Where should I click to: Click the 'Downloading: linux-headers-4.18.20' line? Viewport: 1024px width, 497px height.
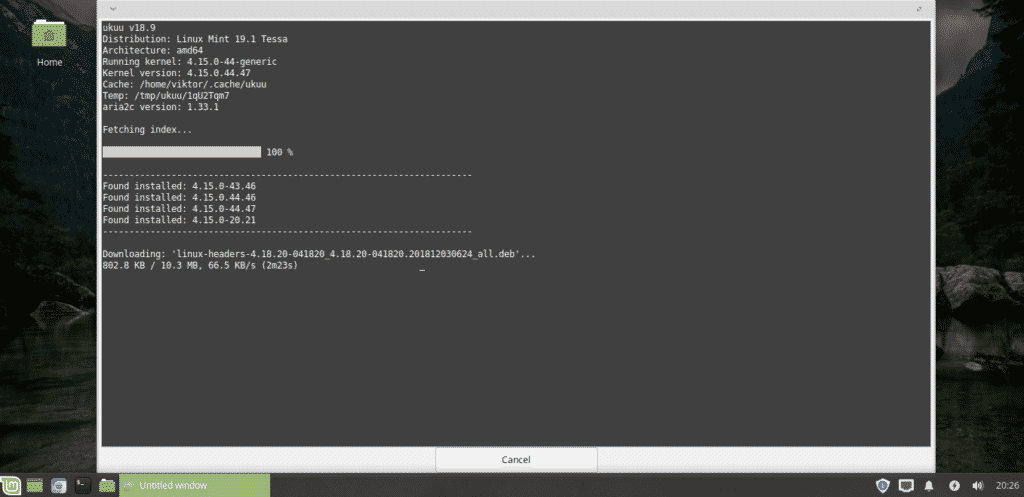[x=319, y=254]
